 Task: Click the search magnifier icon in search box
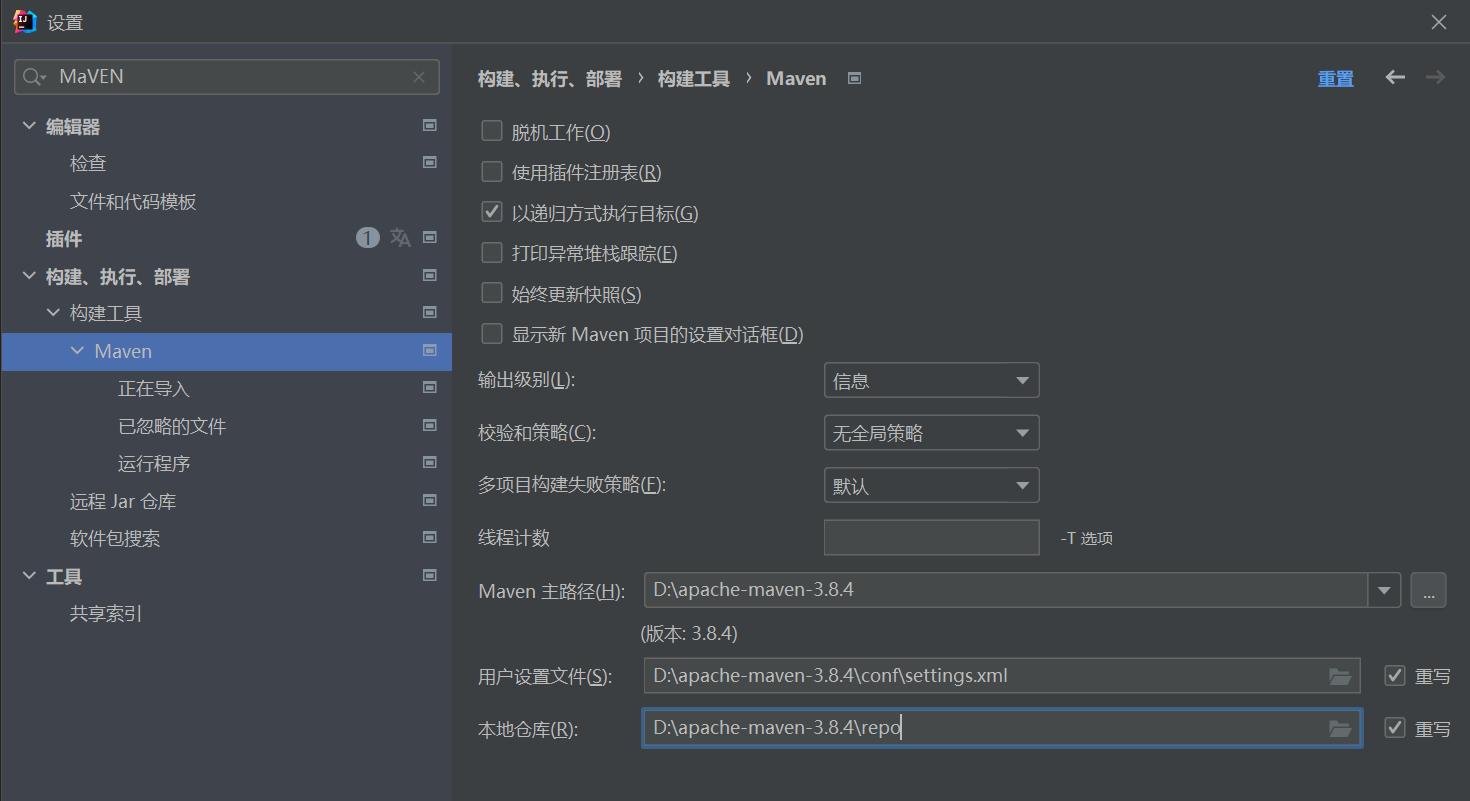click(34, 77)
